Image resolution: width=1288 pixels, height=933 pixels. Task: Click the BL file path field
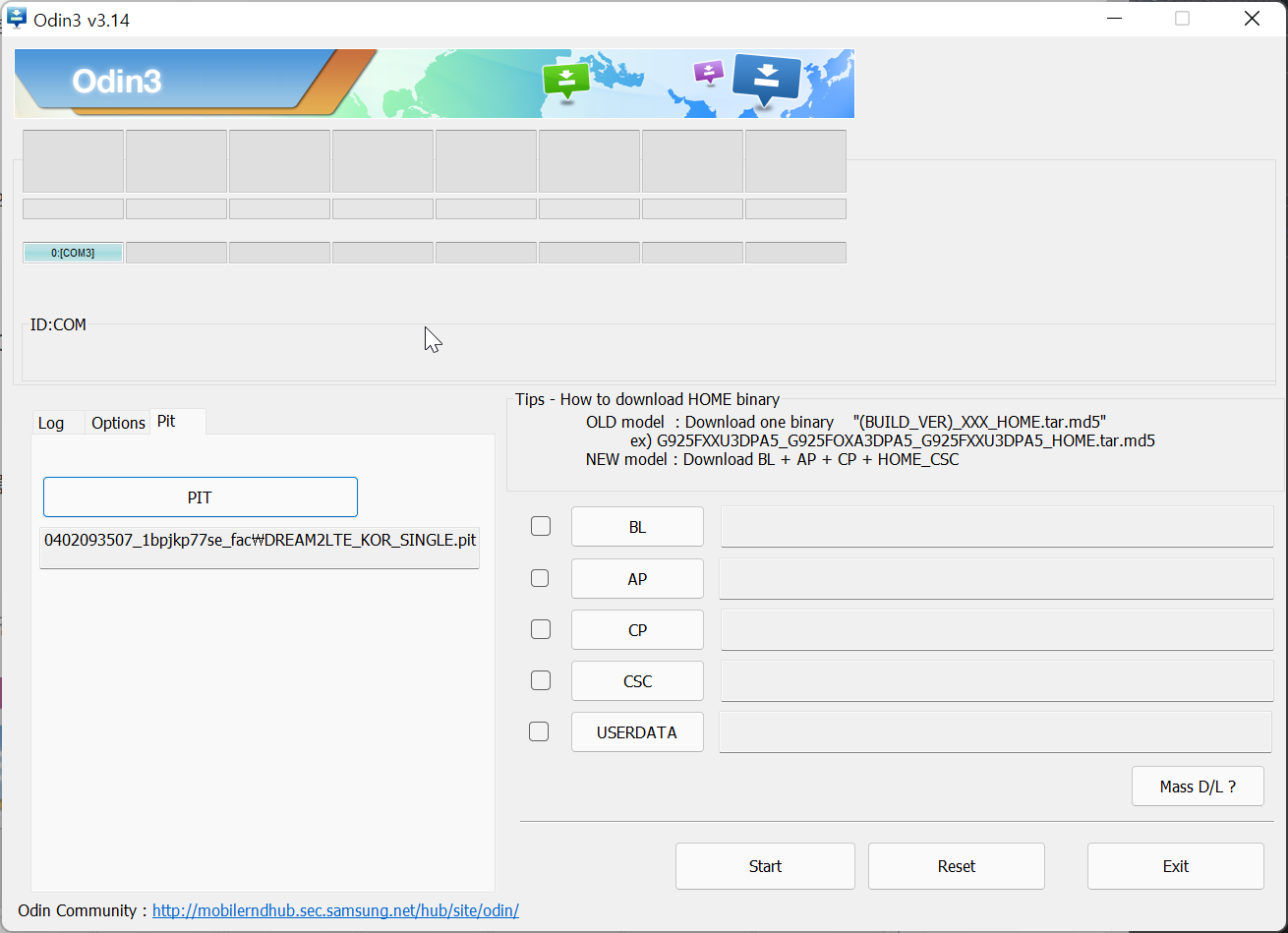[x=997, y=527]
